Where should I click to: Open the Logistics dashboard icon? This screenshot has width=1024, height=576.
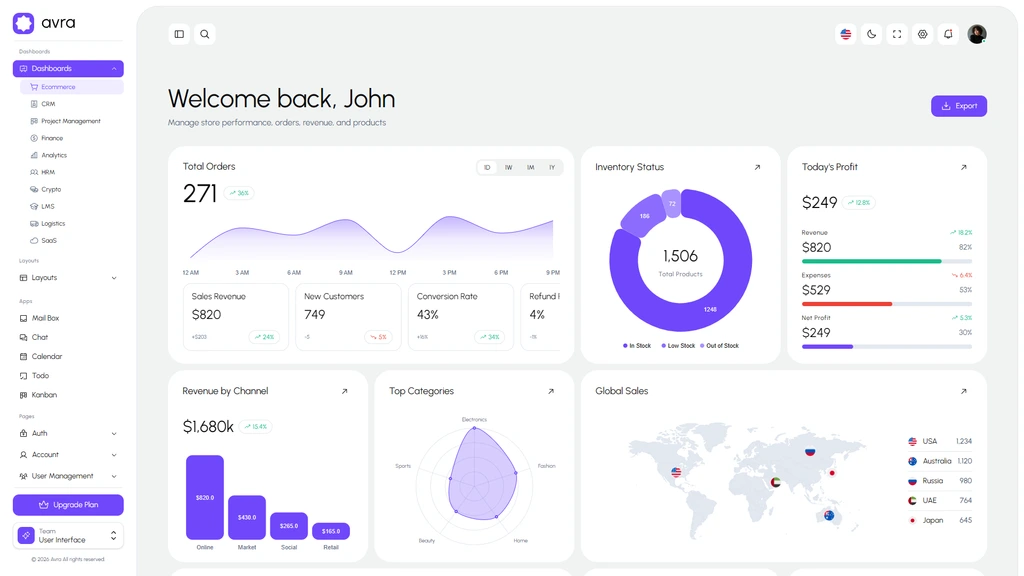pos(34,223)
